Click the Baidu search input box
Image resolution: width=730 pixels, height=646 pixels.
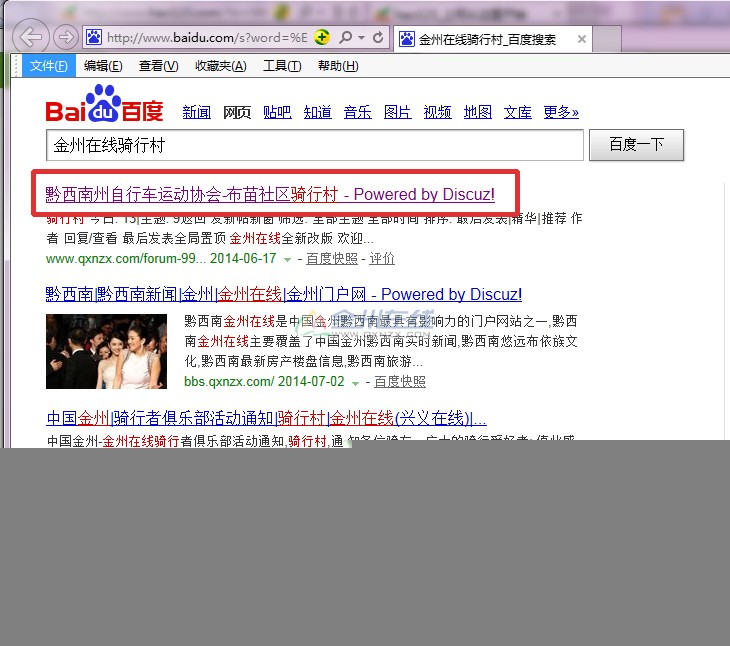coord(315,145)
